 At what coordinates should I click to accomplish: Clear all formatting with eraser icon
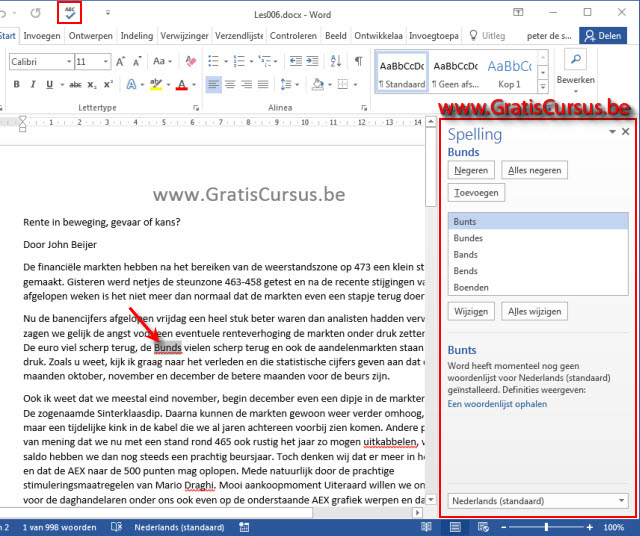190,62
